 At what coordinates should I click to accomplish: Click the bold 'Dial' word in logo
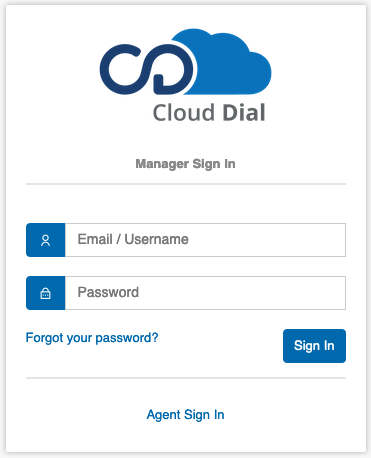(x=244, y=112)
